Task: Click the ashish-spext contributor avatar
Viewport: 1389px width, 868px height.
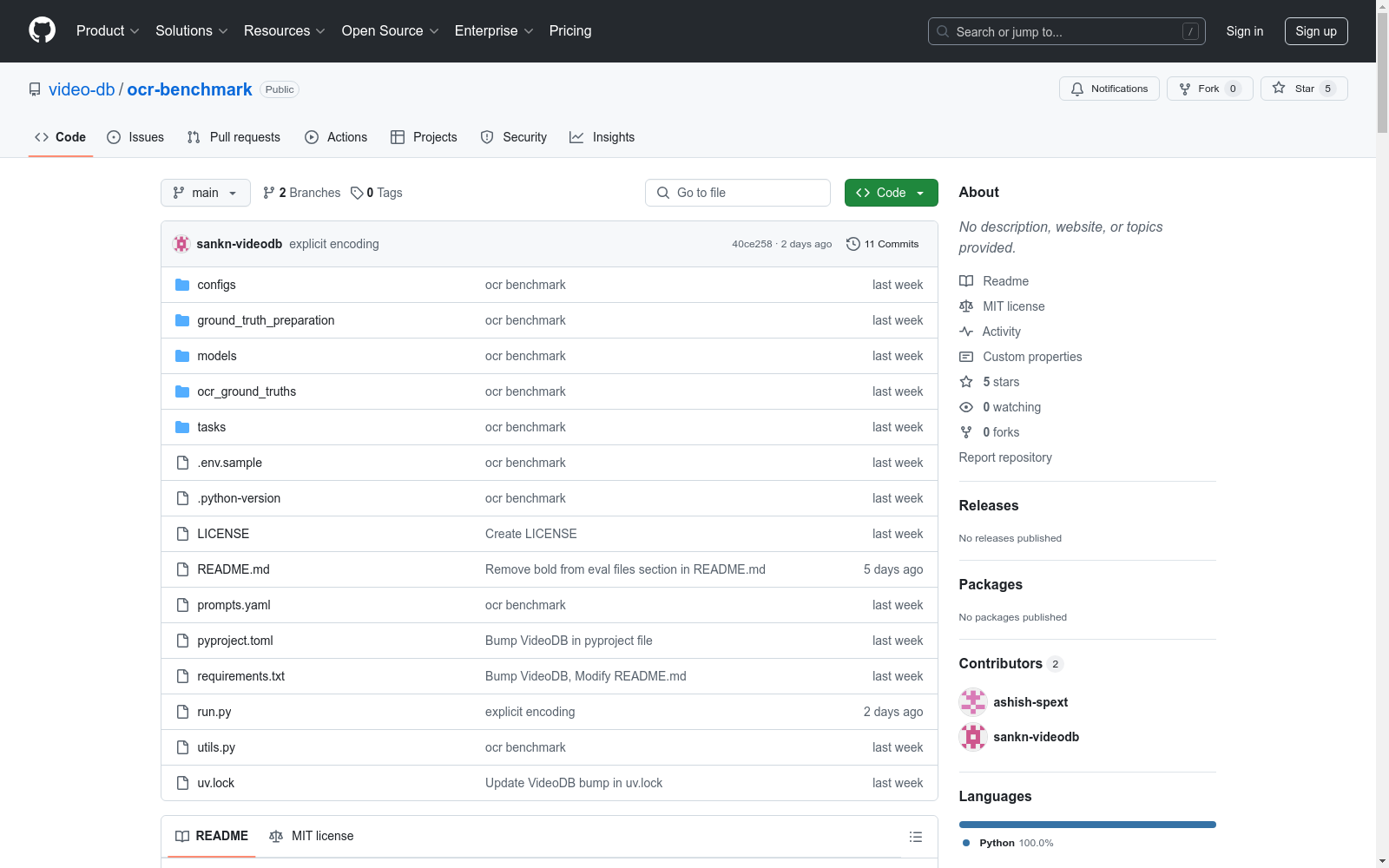Action: click(973, 702)
